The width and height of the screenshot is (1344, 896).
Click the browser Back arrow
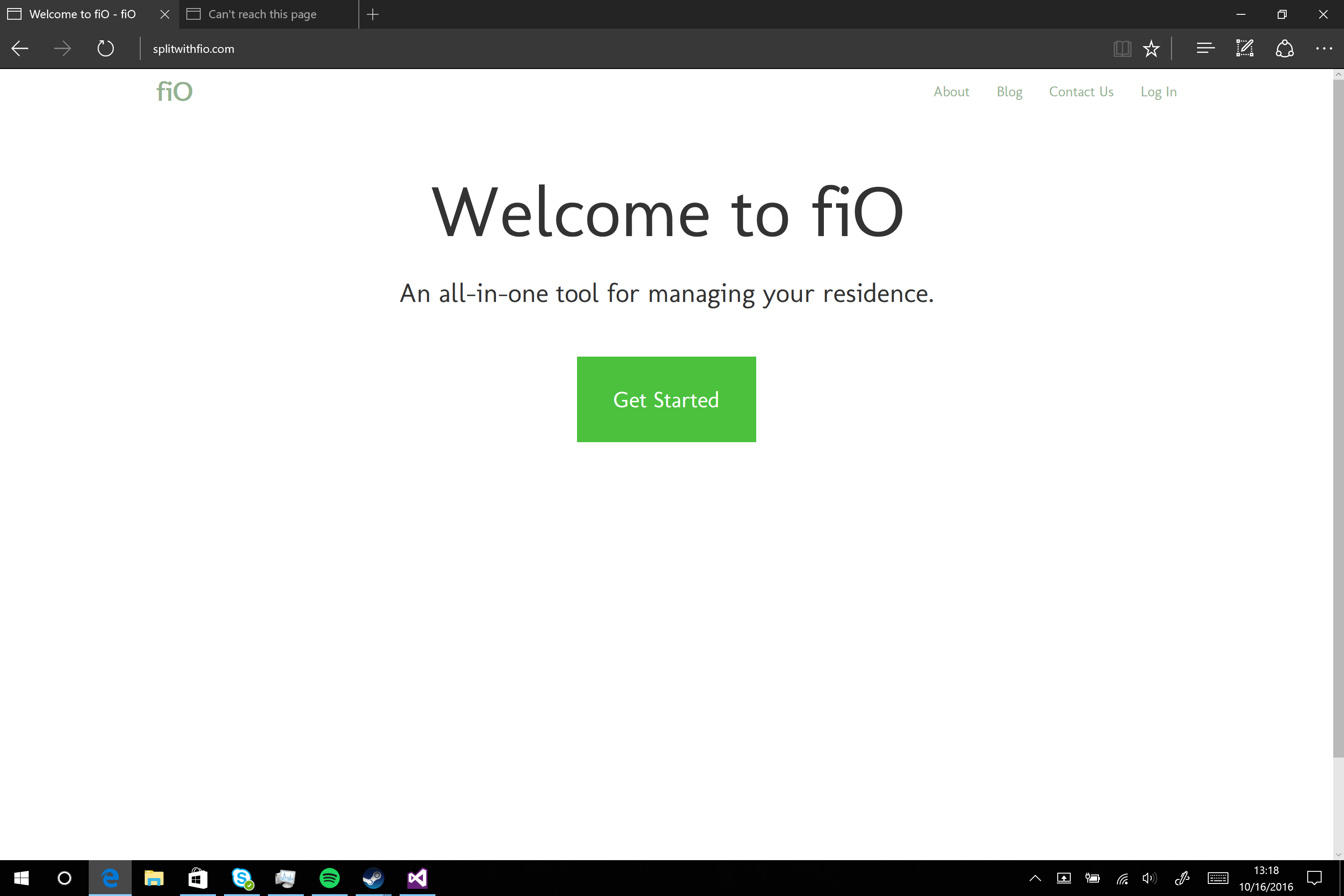20,48
